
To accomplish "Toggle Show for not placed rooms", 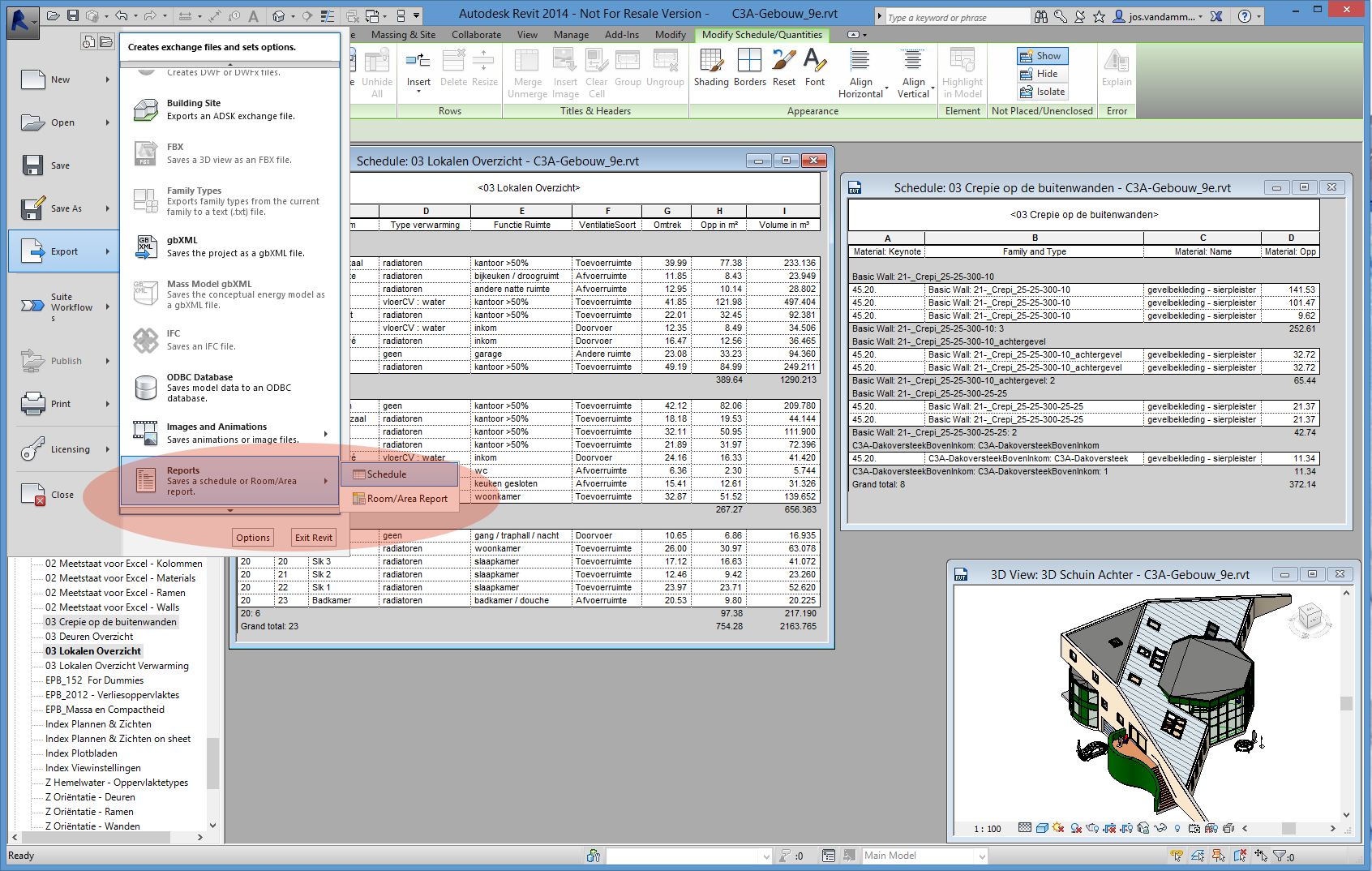I will [1042, 56].
